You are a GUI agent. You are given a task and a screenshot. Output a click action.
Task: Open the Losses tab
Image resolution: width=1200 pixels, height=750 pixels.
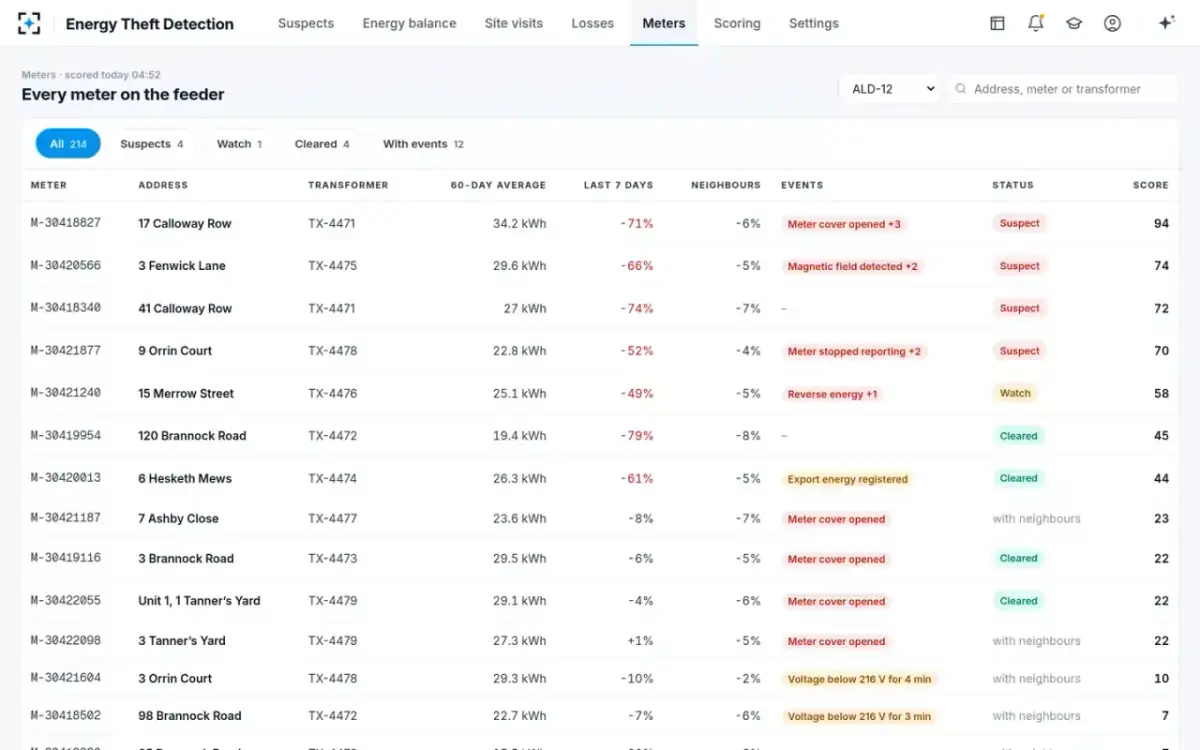click(592, 23)
